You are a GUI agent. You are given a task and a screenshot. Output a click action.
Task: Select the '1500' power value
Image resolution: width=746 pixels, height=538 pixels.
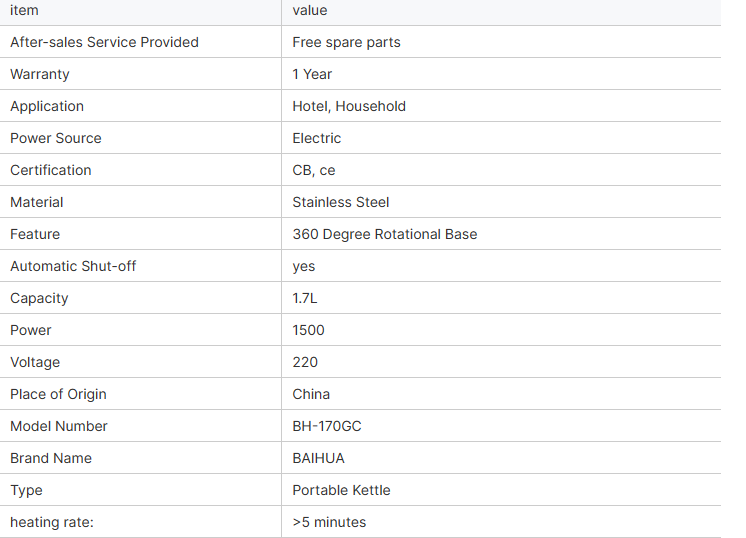(308, 330)
